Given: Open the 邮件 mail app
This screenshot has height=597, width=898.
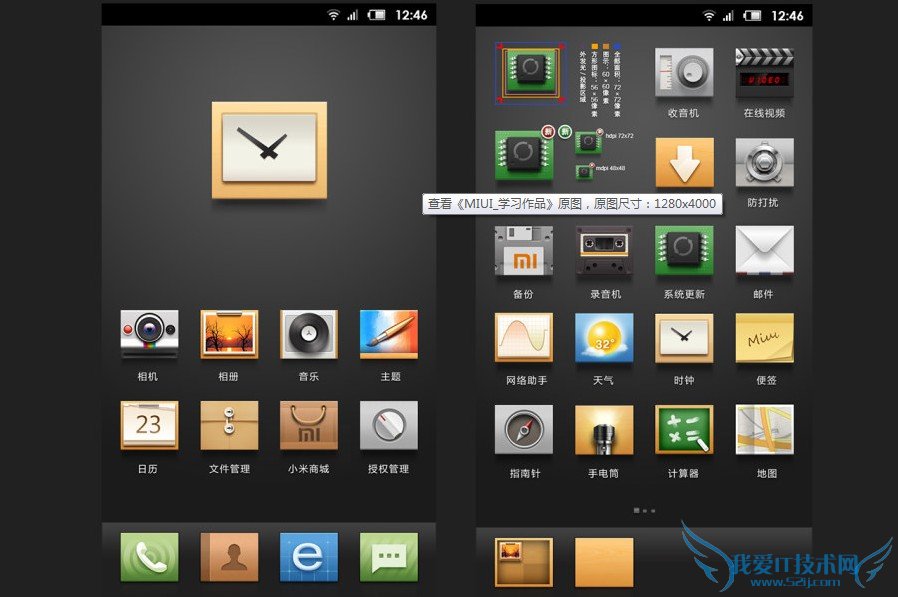Looking at the screenshot, I should pos(765,250).
